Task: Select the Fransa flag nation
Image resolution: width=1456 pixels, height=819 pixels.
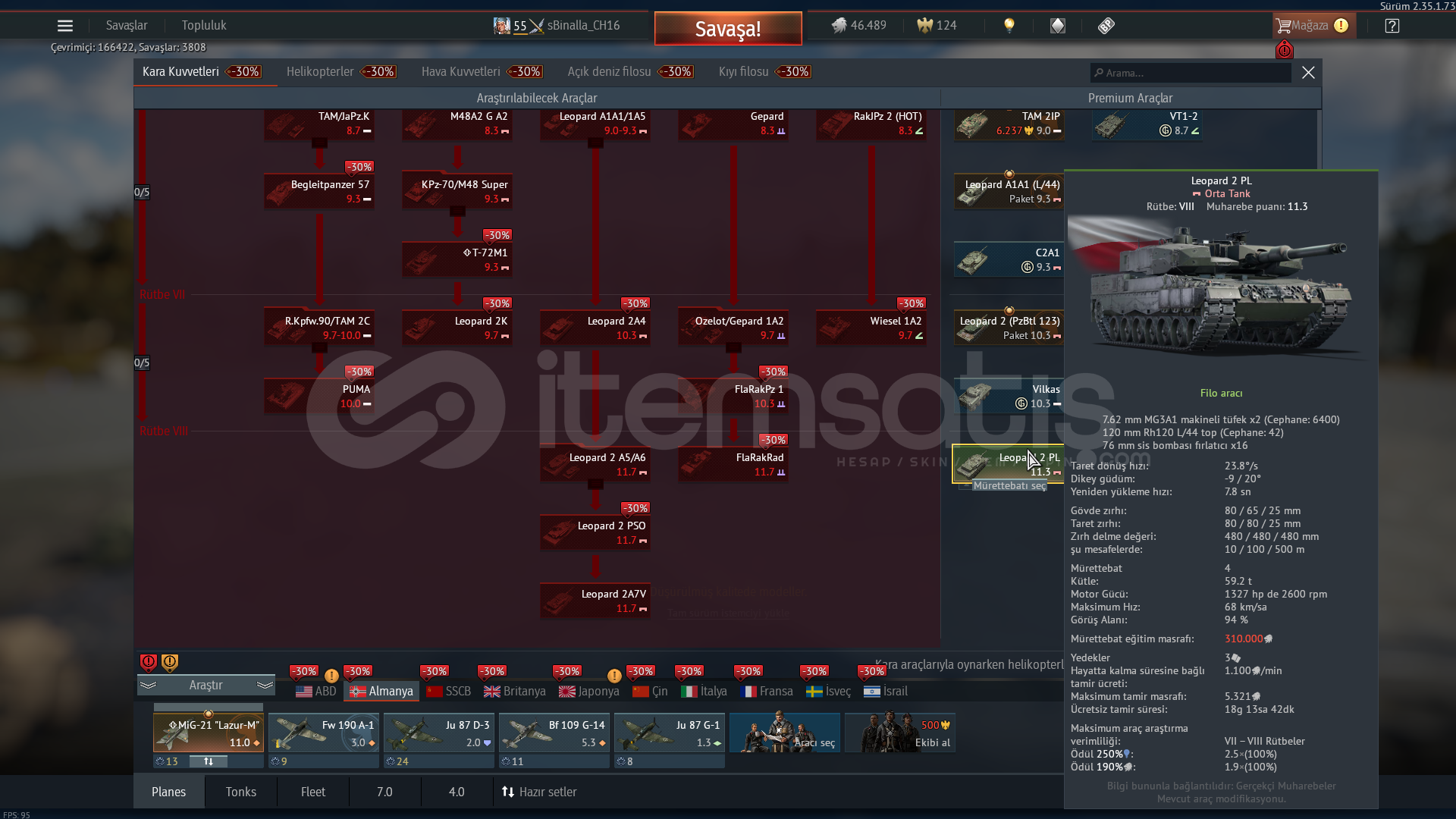Action: pyautogui.click(x=766, y=692)
